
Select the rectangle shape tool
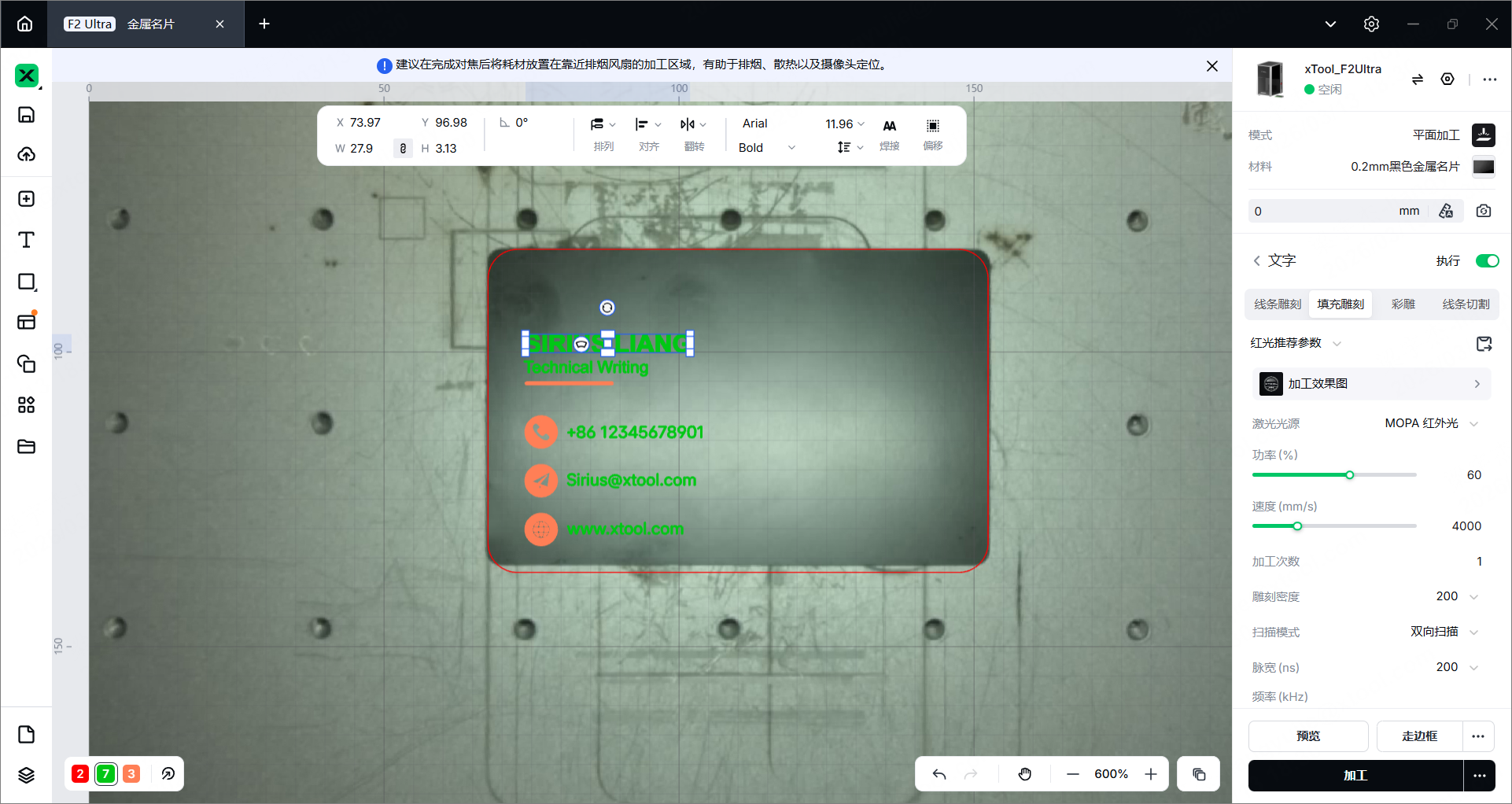click(x=26, y=282)
